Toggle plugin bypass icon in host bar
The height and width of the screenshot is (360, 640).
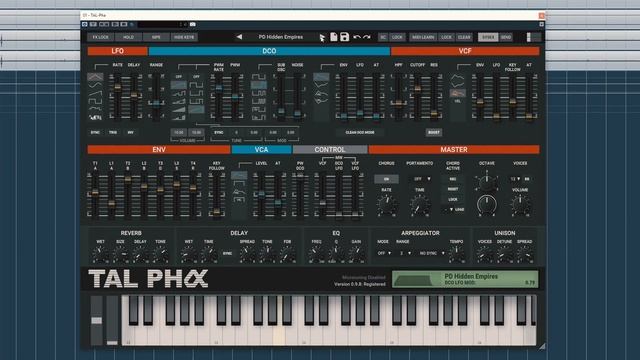click(85, 24)
